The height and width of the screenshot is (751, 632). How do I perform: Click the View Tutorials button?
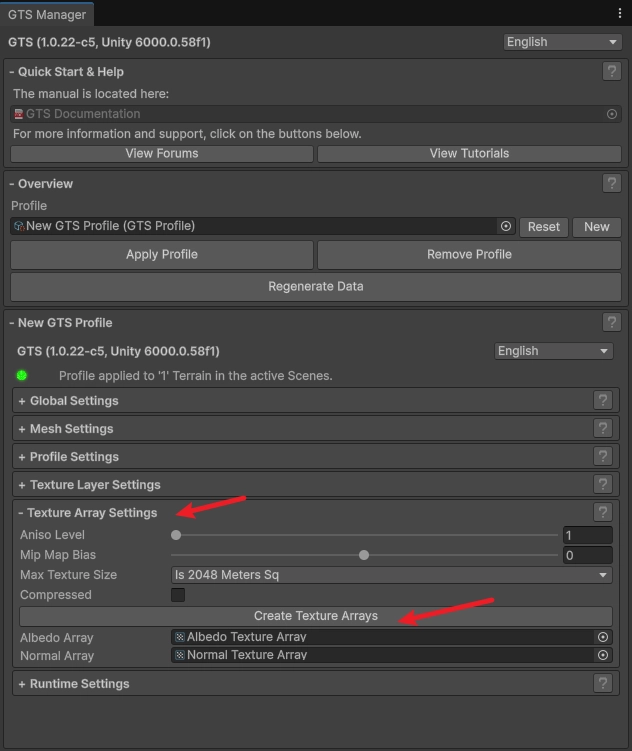click(469, 154)
